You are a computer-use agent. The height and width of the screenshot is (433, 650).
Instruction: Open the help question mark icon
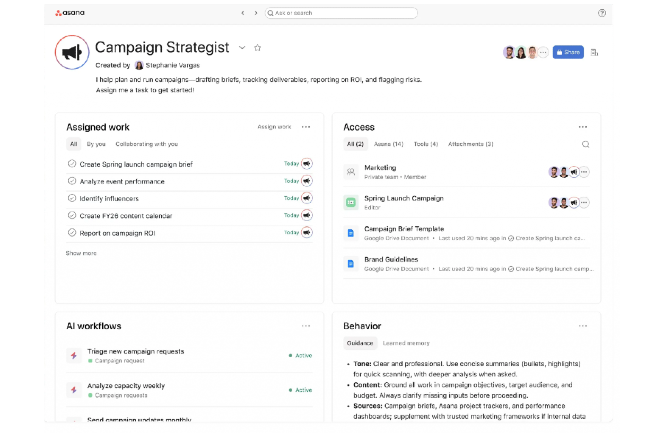click(601, 13)
